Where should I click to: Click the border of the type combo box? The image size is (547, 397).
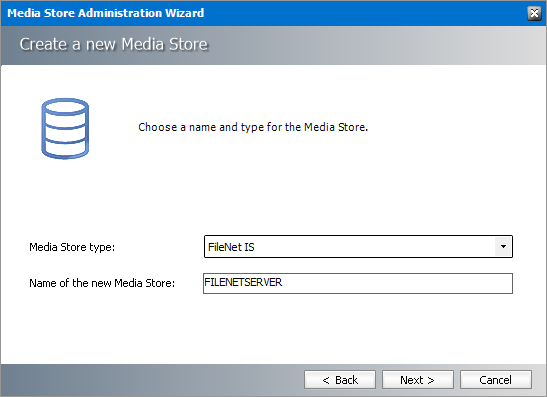click(358, 236)
